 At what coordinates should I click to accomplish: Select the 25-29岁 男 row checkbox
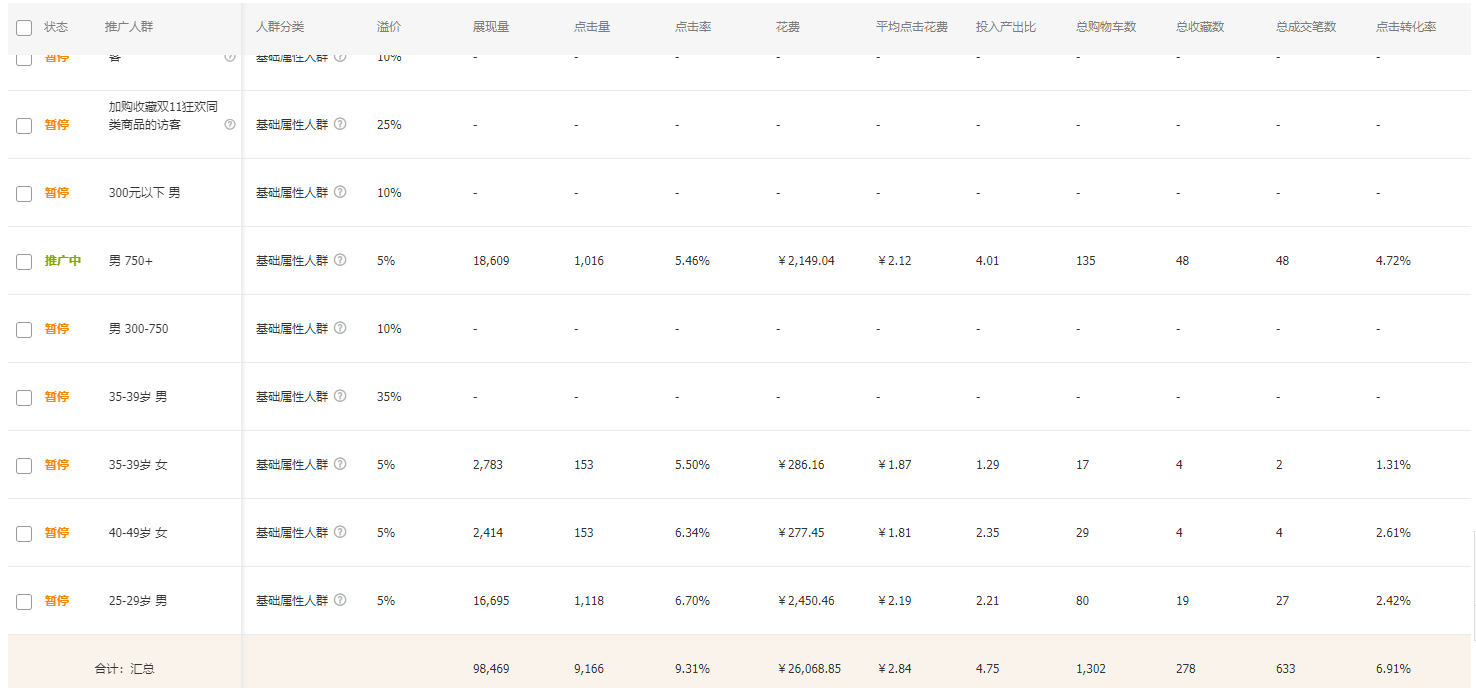[x=24, y=602]
